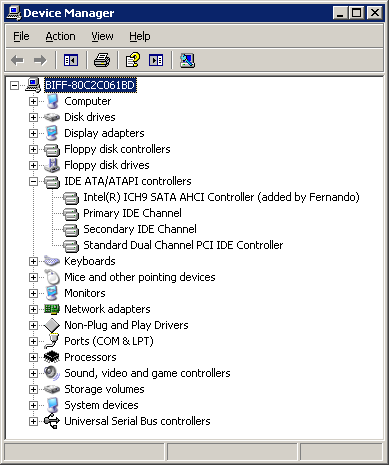Viewport: 389px width, 465px height.
Task: Open the Help menu
Action: coord(140,36)
